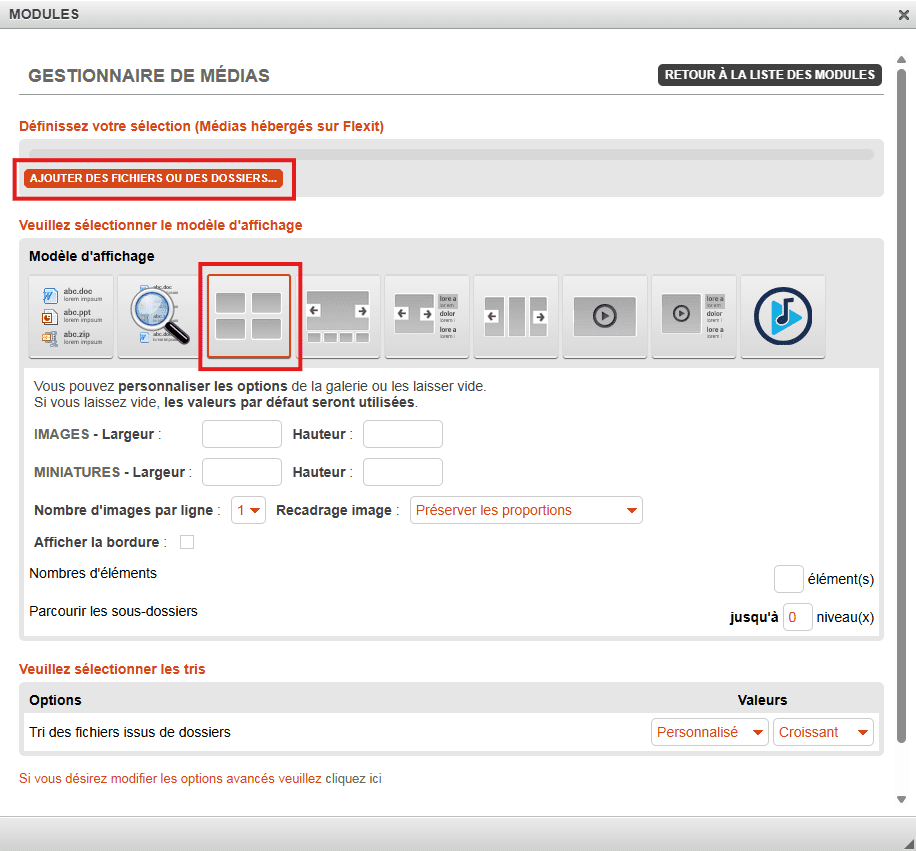Click the MINIATURES Hauteur input field

click(402, 472)
